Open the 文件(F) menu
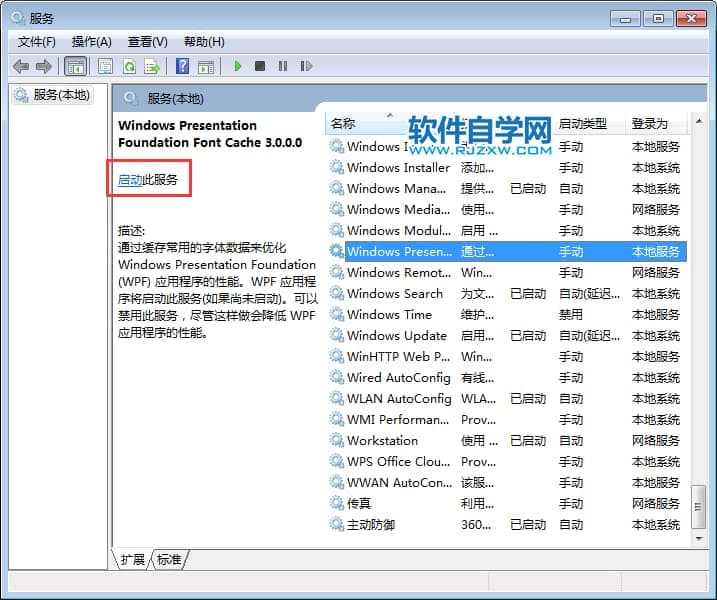The width and height of the screenshot is (717, 600). click(x=37, y=42)
